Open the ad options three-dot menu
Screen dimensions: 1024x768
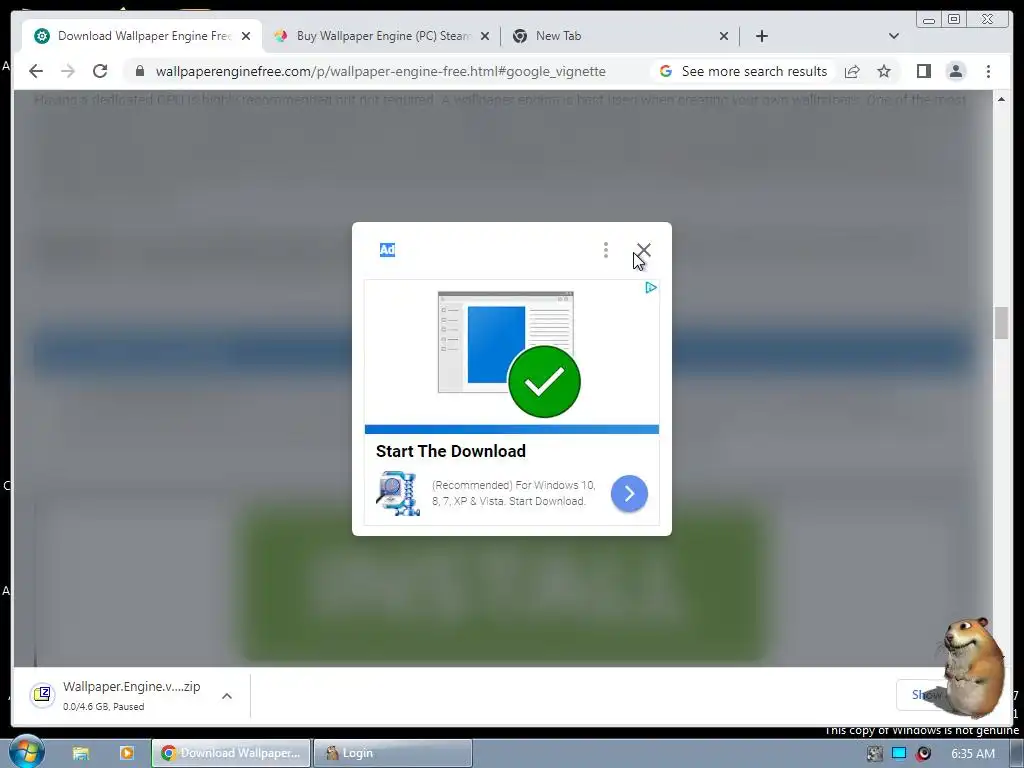pos(606,249)
